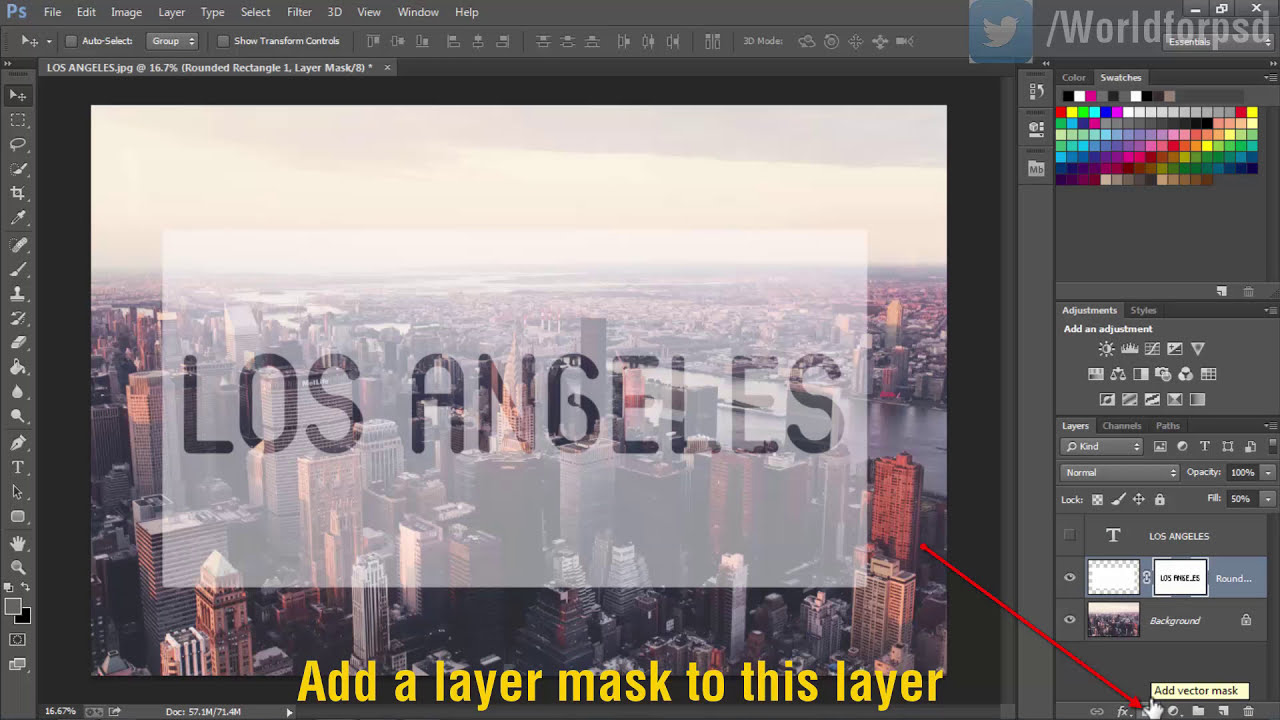The height and width of the screenshot is (720, 1280).
Task: Select the Spot Healing Brush tool
Action: coord(18,245)
